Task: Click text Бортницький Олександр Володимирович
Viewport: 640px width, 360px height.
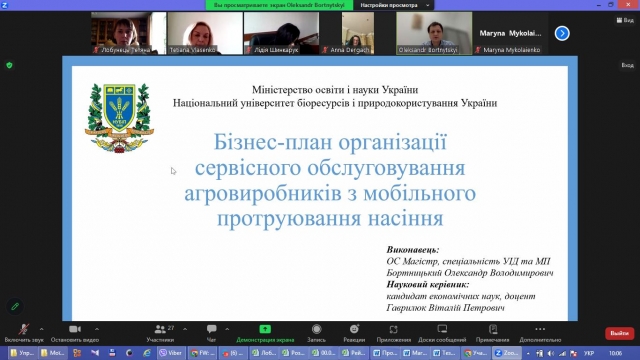Action: tap(470, 273)
